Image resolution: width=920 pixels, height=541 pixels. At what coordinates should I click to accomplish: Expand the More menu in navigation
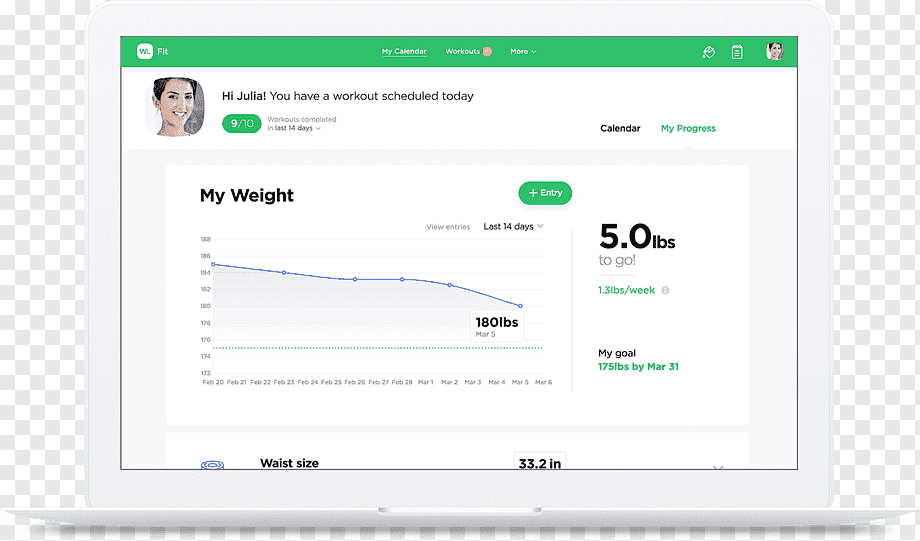tap(523, 52)
